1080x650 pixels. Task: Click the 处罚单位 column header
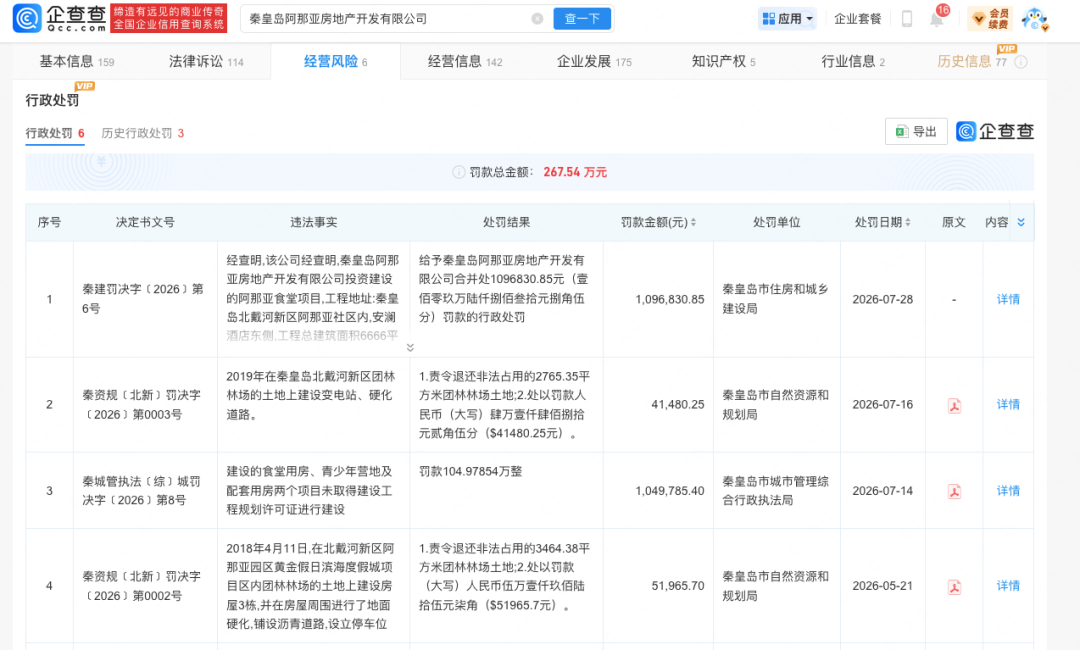click(x=776, y=222)
